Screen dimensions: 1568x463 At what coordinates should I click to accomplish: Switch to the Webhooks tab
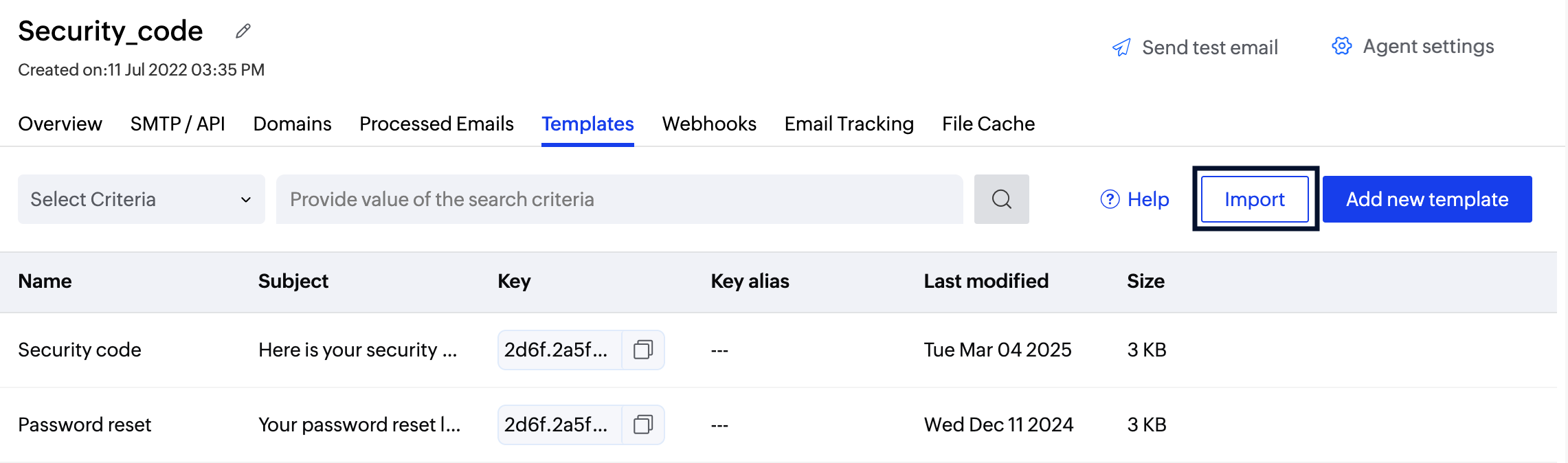coord(709,124)
